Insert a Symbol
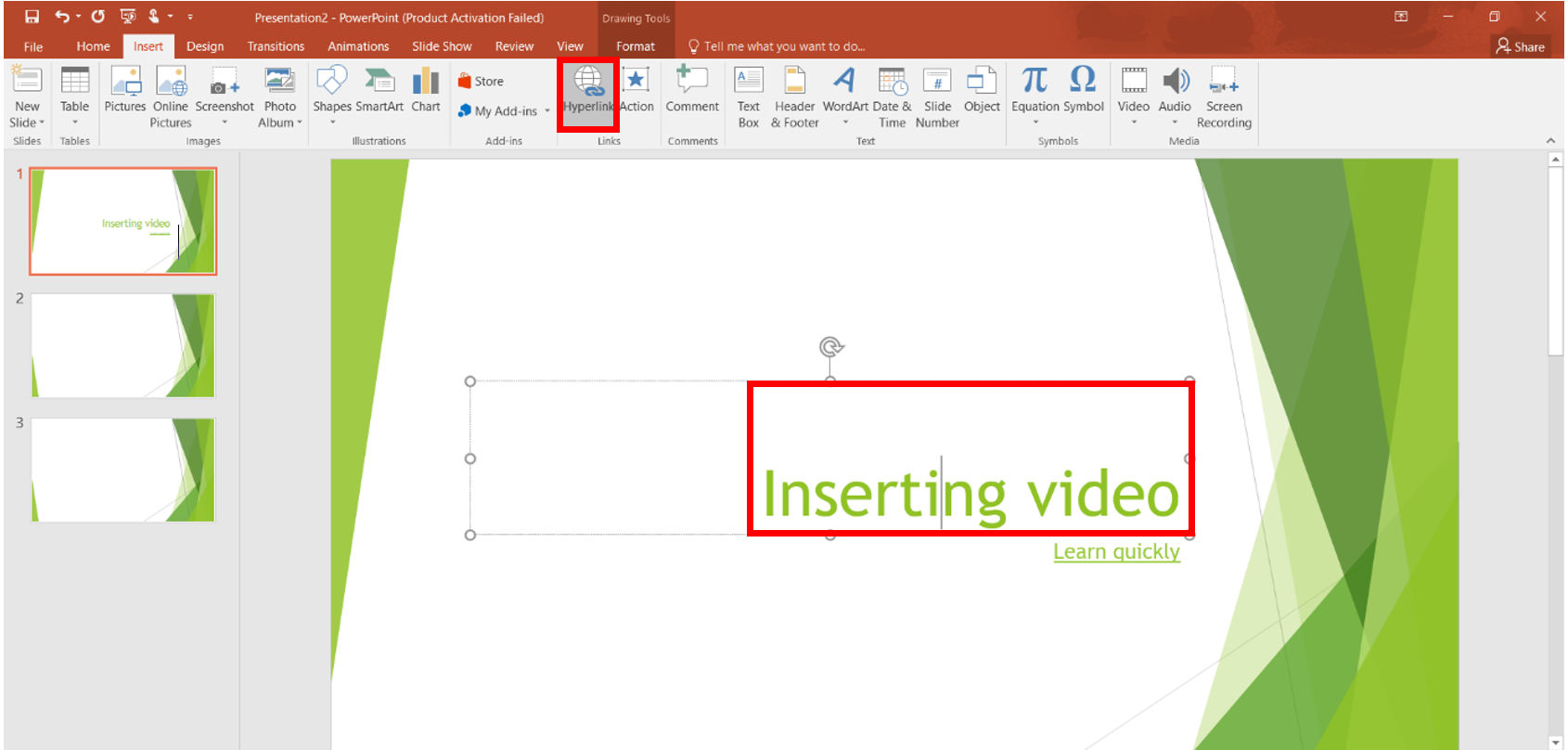The image size is (1568, 750). coord(1083,90)
